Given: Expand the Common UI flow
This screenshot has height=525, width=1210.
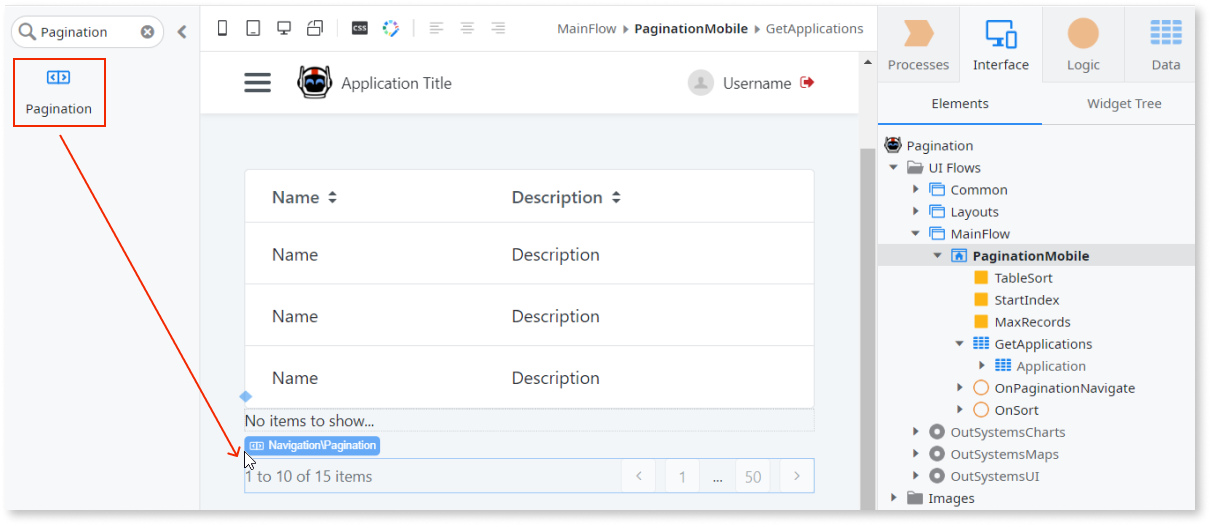Looking at the screenshot, I should click(916, 189).
